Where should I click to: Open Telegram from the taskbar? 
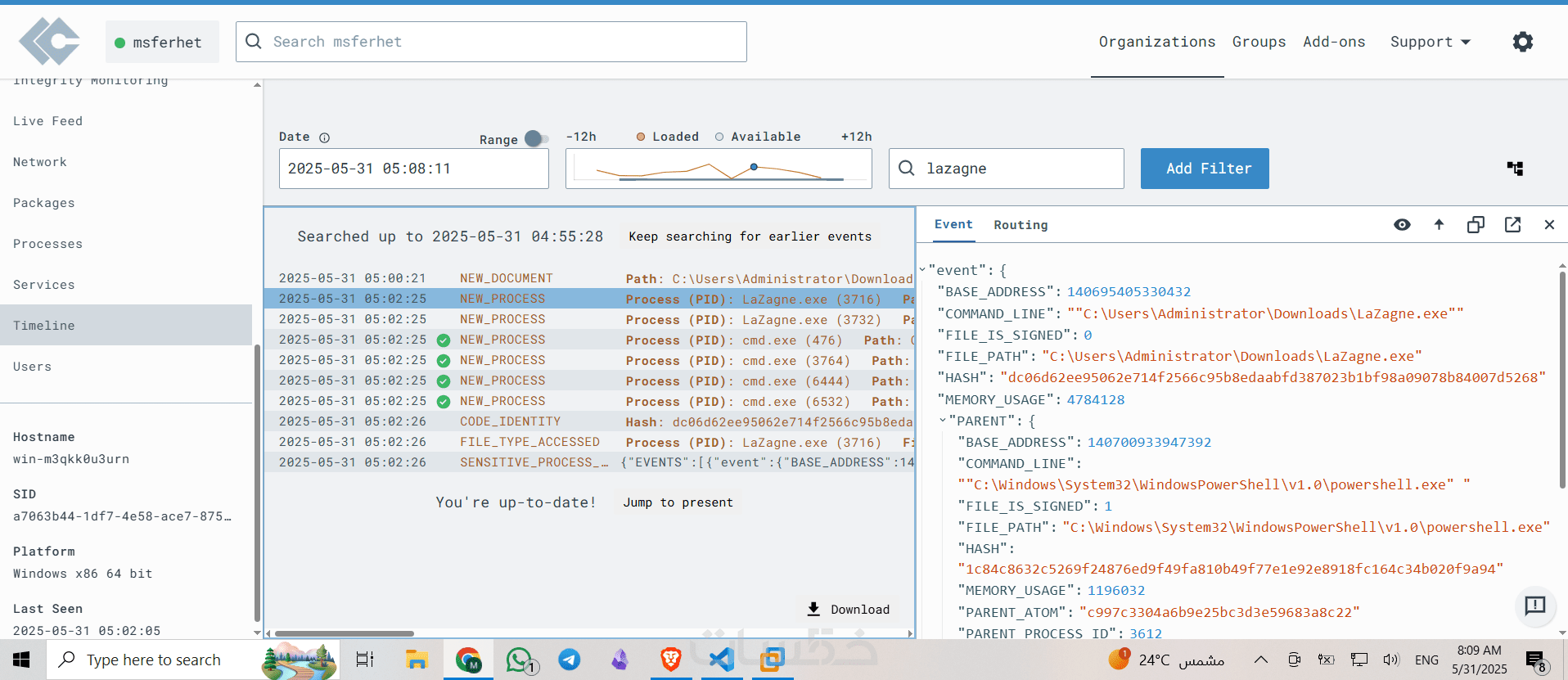pos(570,660)
